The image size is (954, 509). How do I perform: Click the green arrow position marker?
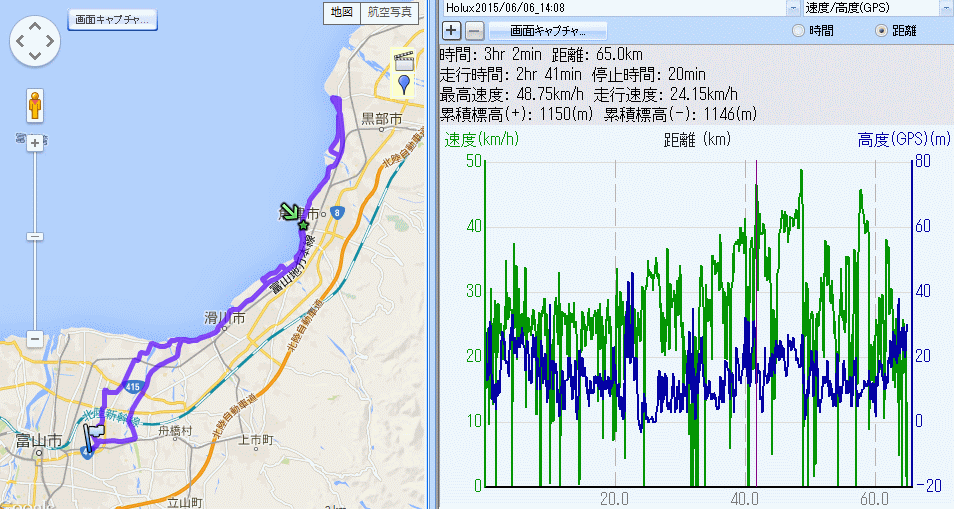[x=290, y=212]
